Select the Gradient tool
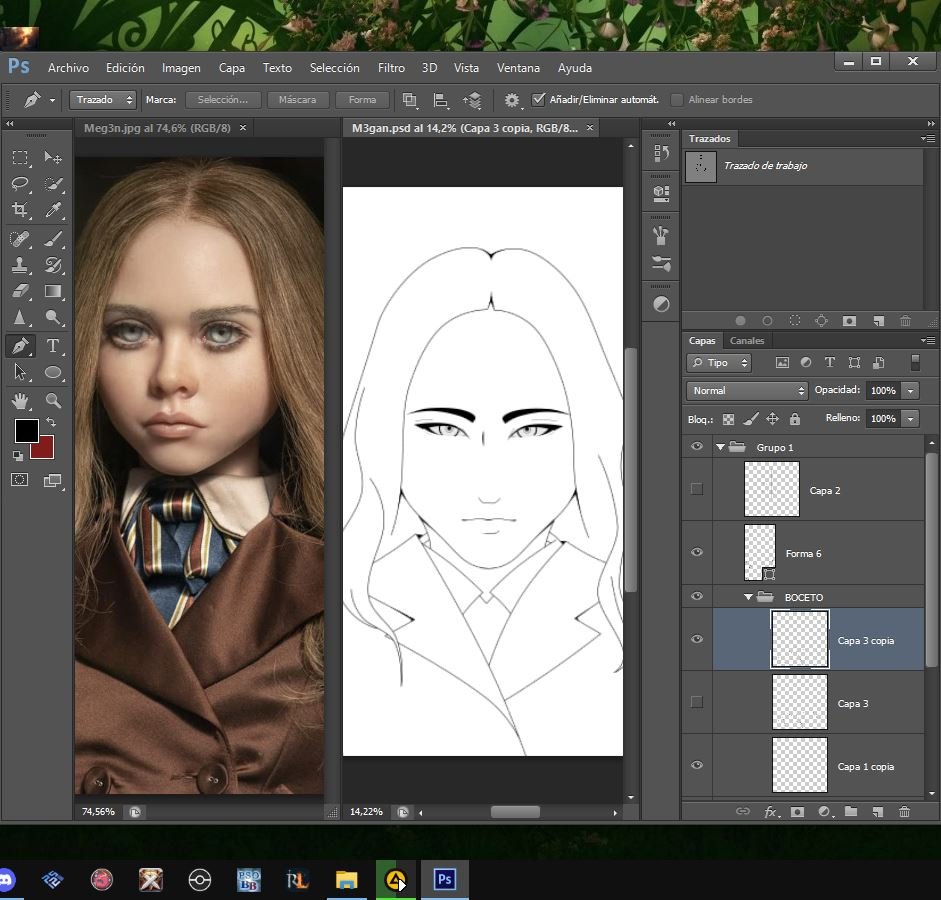The height and width of the screenshot is (900, 941). coord(53,291)
